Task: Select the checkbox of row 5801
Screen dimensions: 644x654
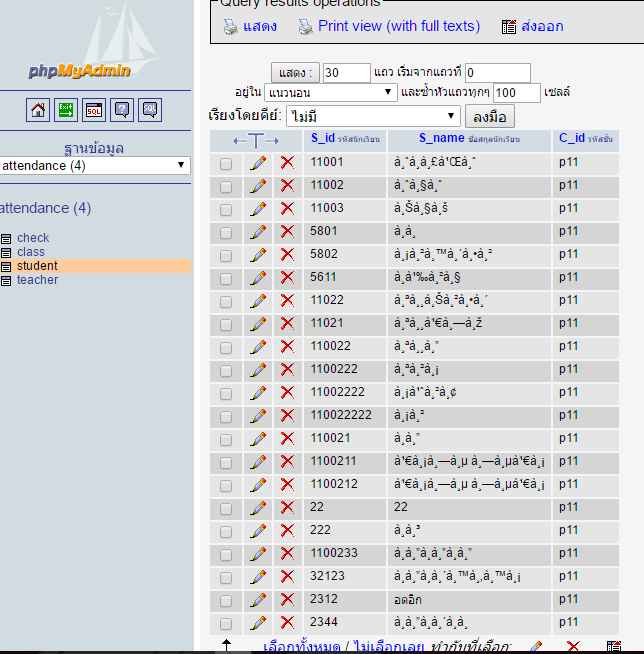Action: (226, 233)
